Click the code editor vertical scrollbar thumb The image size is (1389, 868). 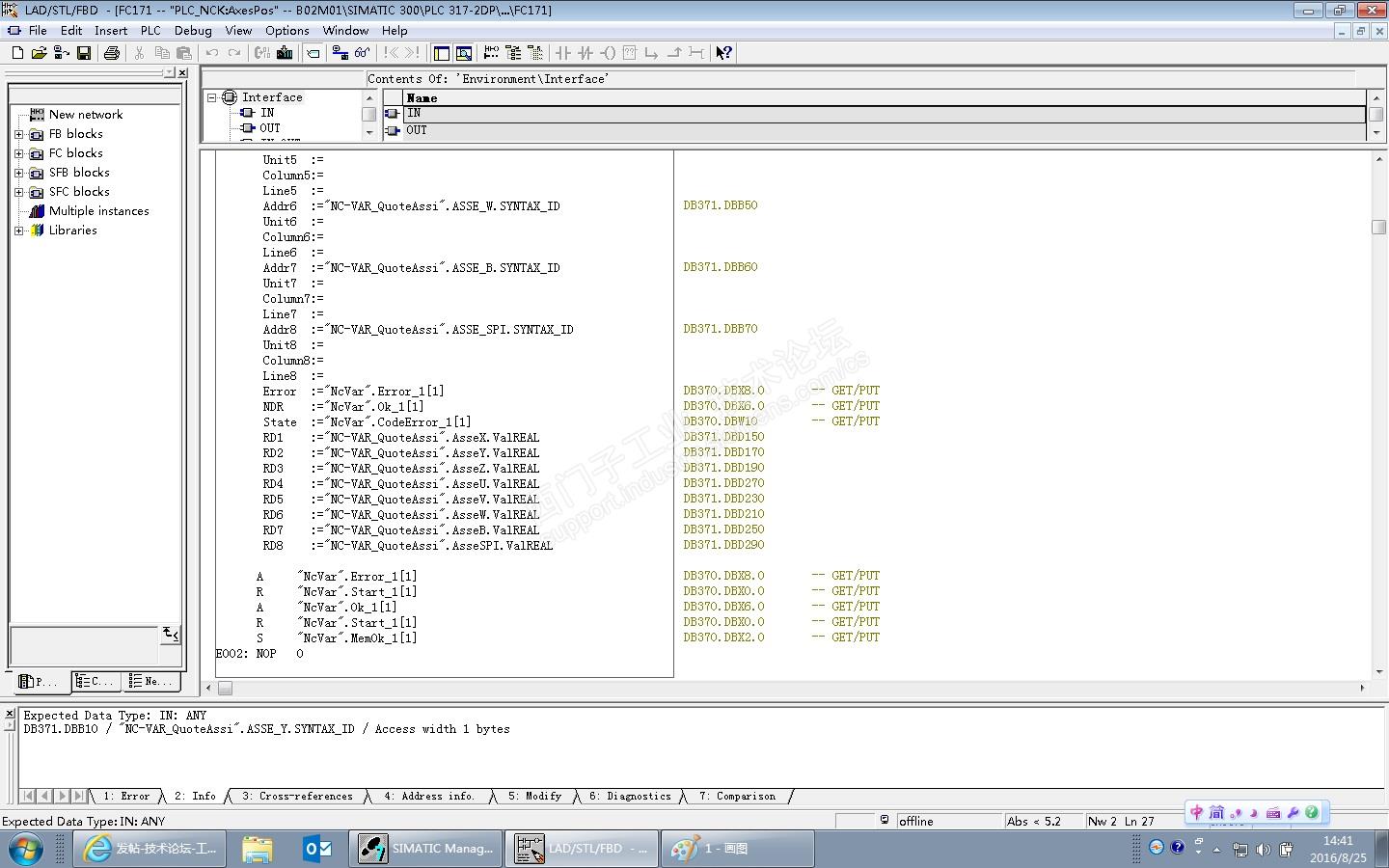coord(1378,227)
